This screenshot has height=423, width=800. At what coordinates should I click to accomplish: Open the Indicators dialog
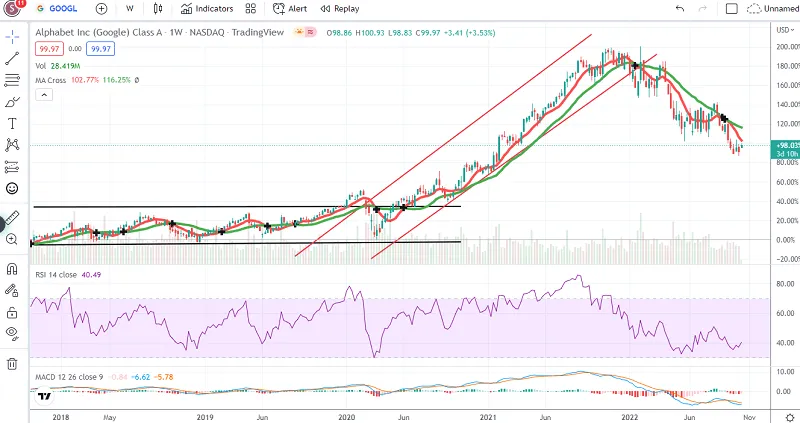[x=207, y=9]
